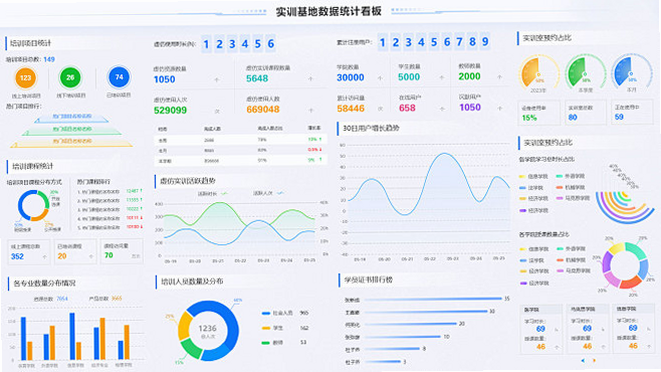This screenshot has height=372, width=661.
Task: Click the 352 online course total card
Action: point(29,252)
